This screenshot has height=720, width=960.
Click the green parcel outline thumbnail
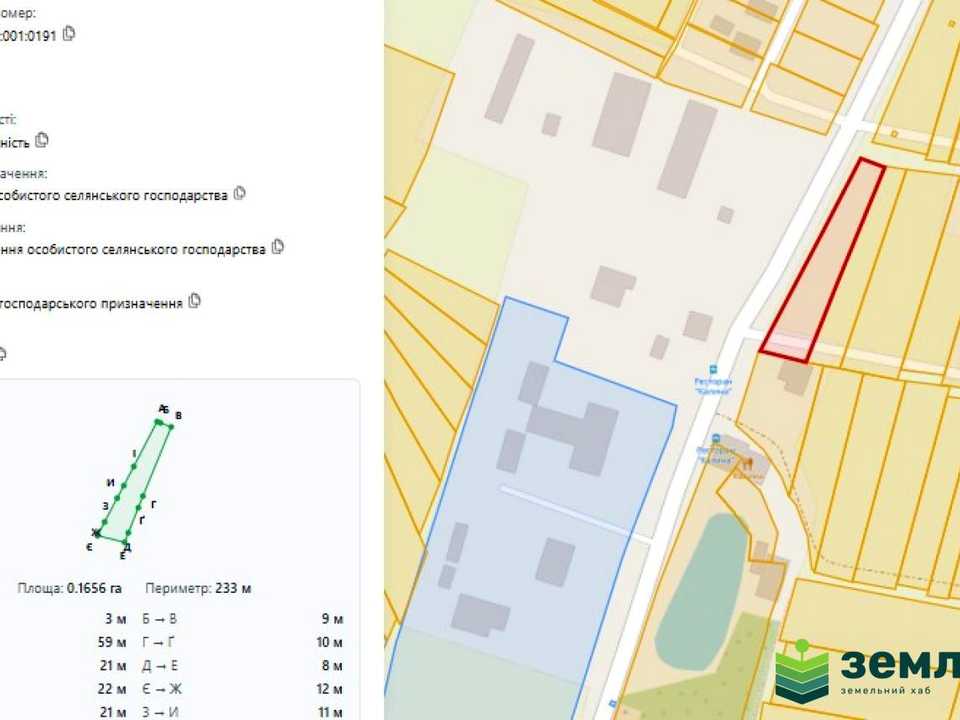point(132,481)
